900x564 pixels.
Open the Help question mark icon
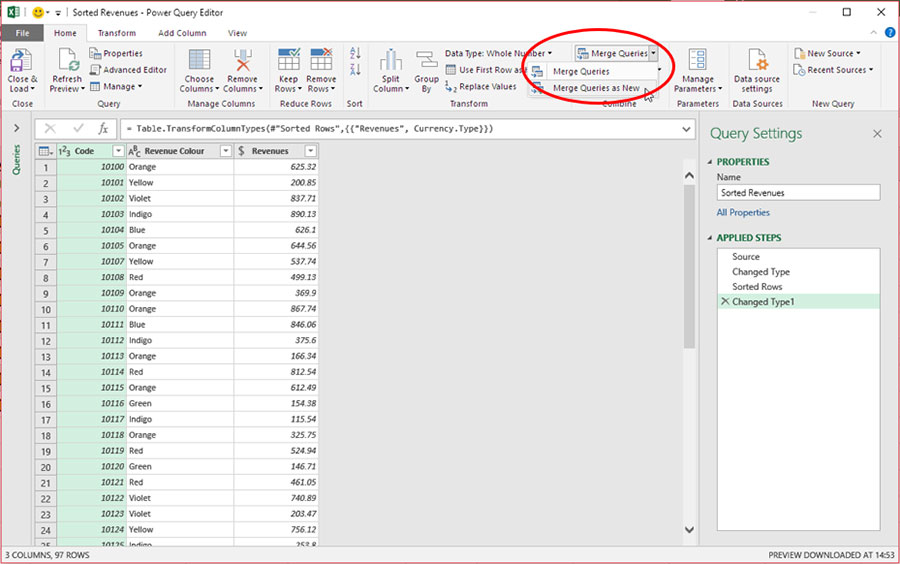(x=890, y=33)
